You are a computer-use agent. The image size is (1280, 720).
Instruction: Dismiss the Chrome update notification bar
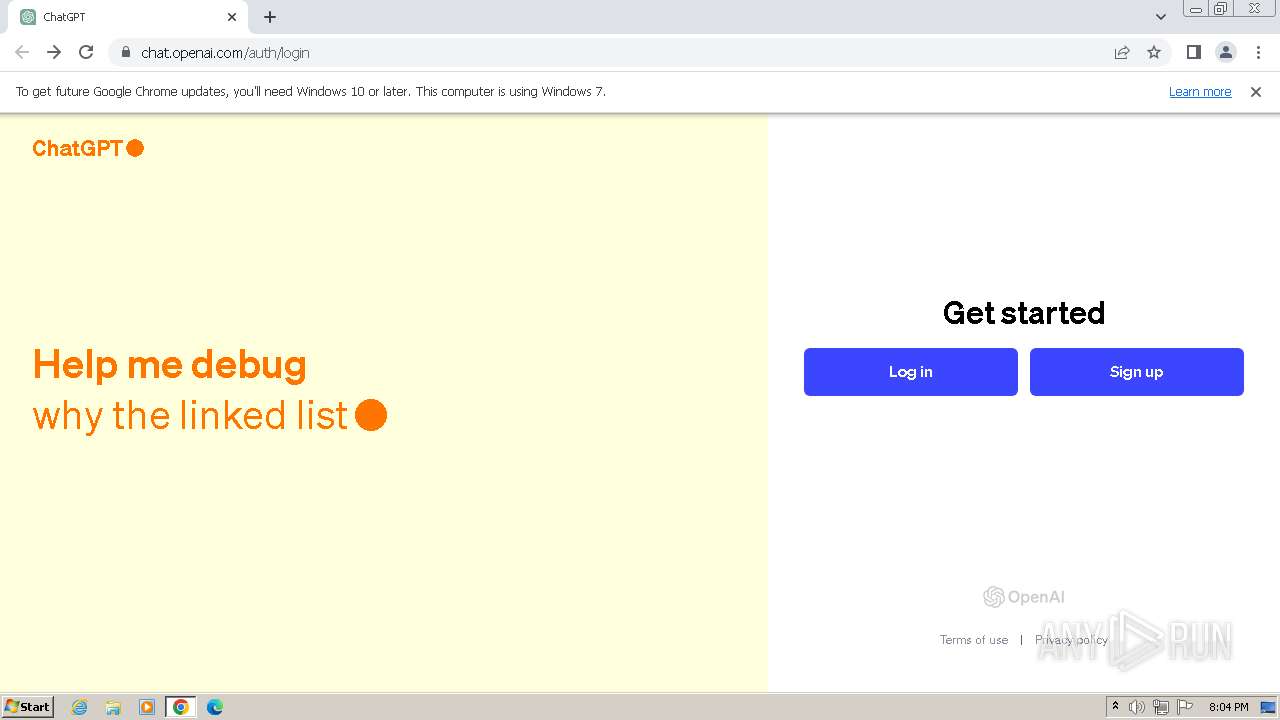[x=1256, y=92]
